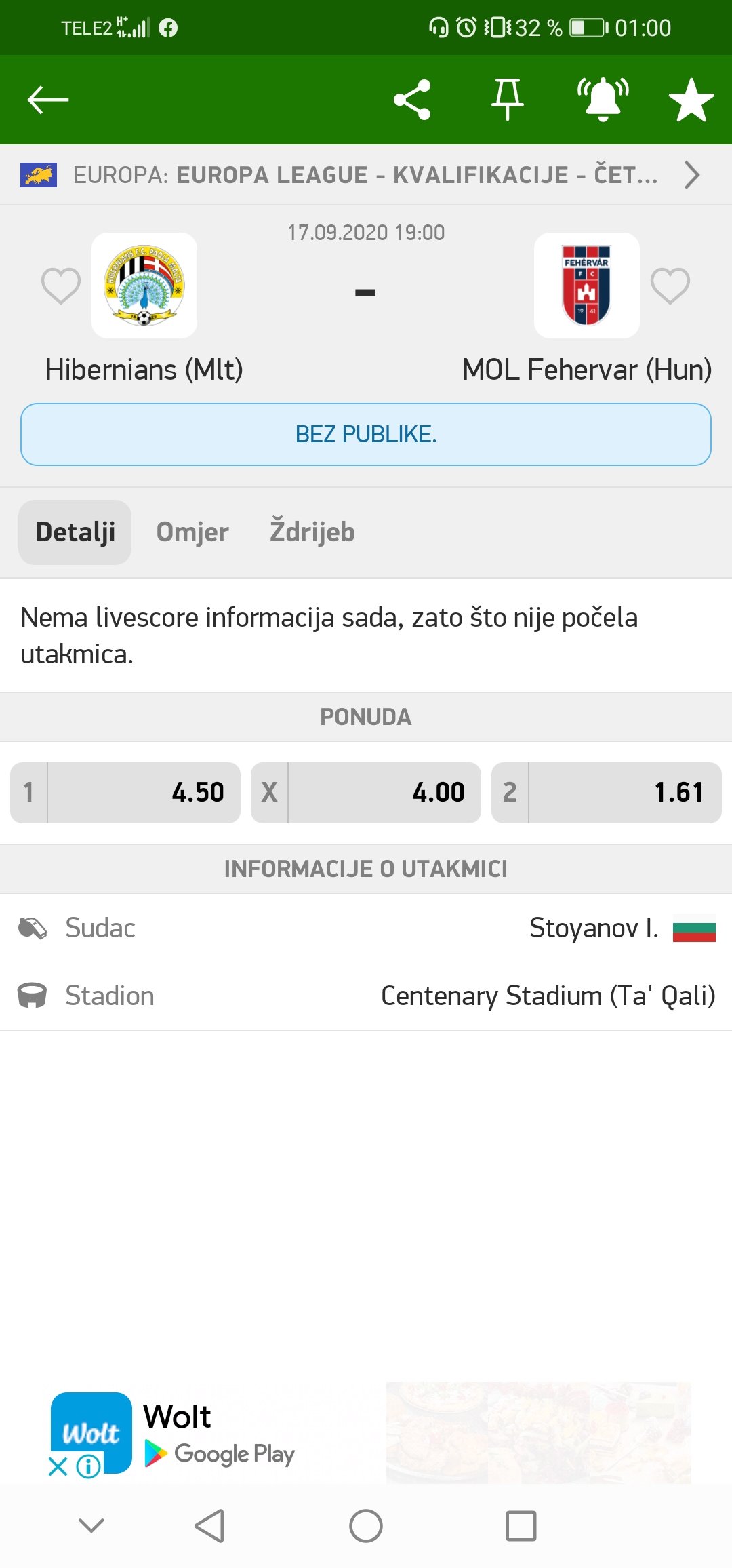Toggle the favorite star for this match
Viewport: 732px width, 1568px height.
[x=691, y=100]
